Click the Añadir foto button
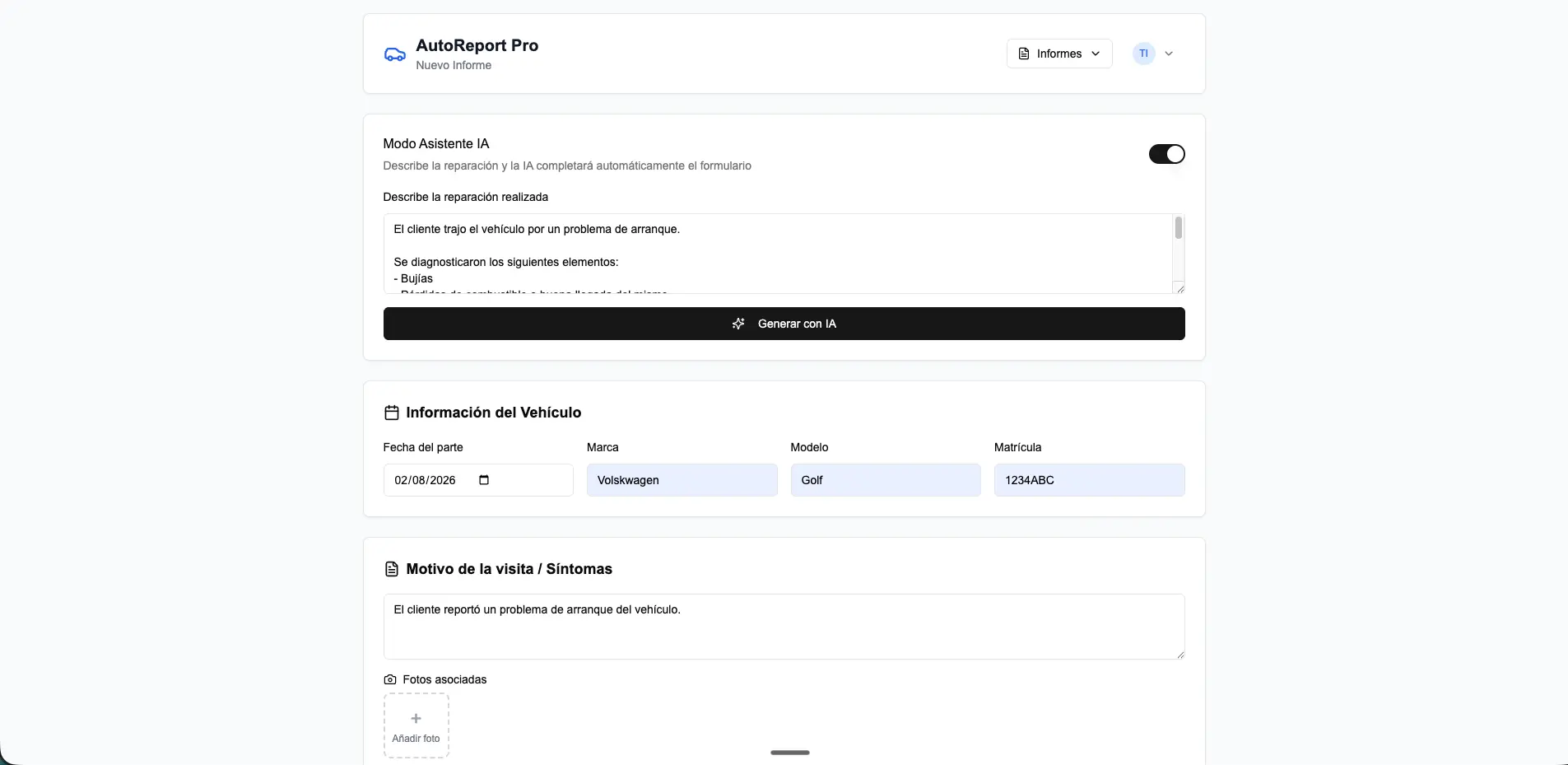 click(416, 725)
